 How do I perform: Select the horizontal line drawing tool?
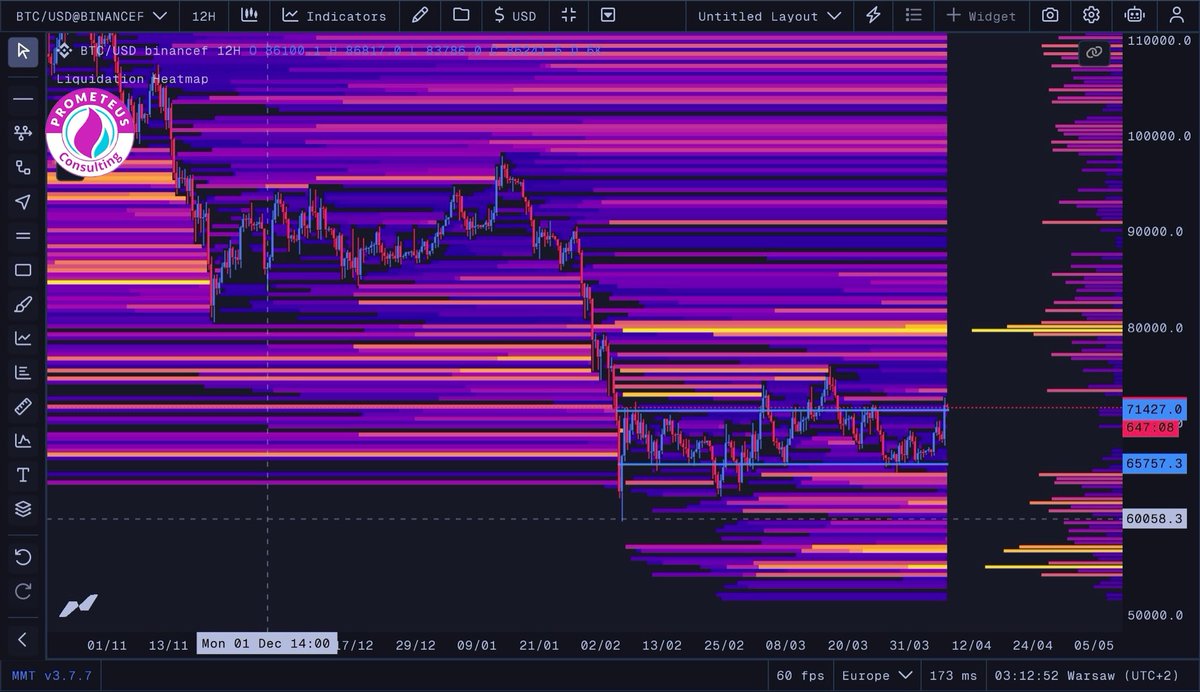(23, 99)
